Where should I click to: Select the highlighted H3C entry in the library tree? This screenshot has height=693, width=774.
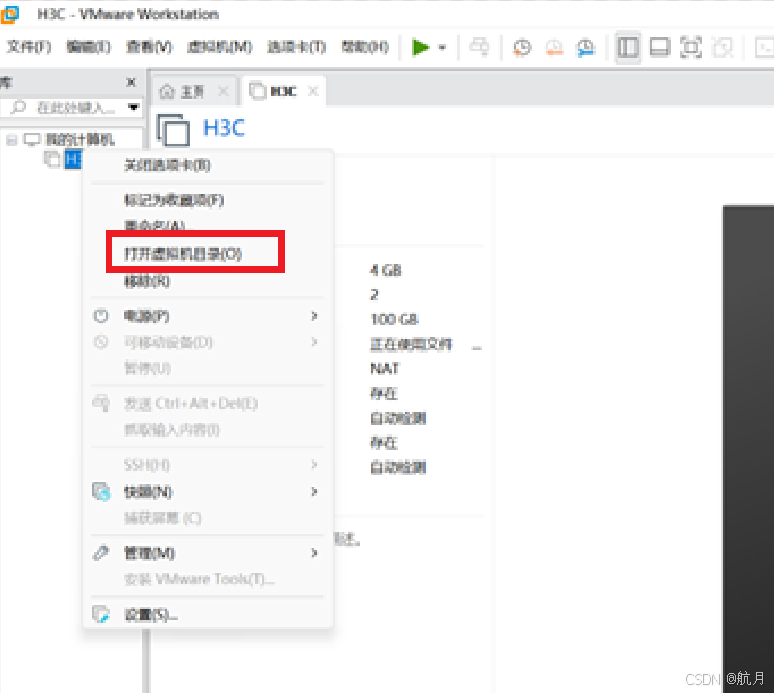click(x=73, y=159)
